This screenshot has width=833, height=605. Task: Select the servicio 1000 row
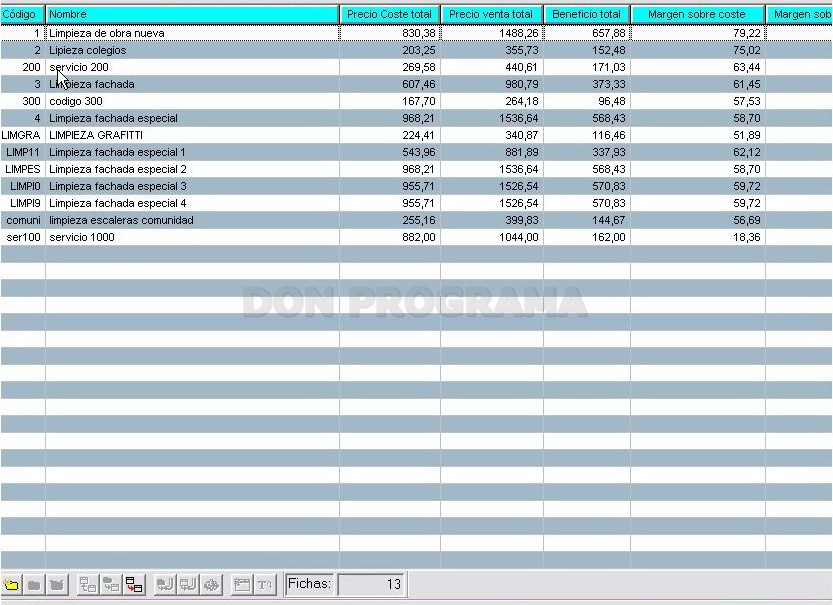pos(416,237)
